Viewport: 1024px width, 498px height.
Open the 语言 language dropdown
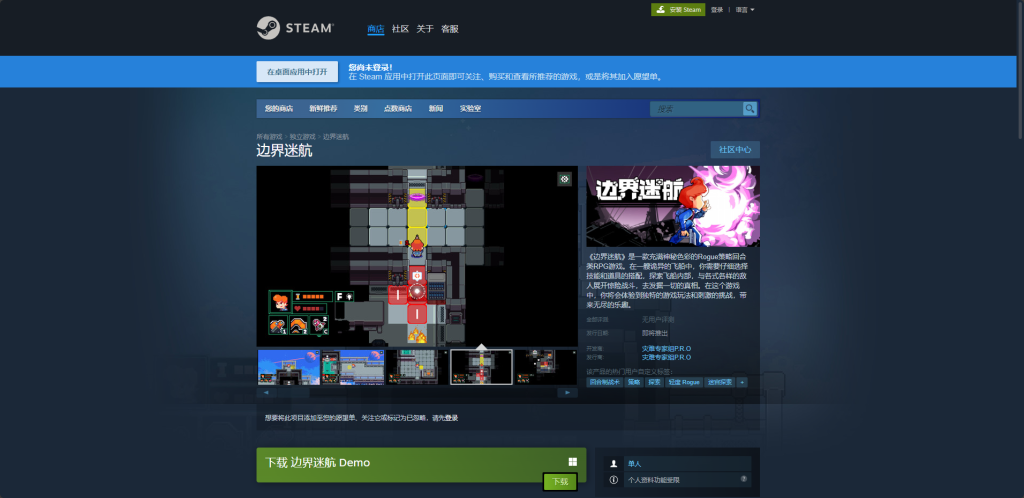tap(745, 10)
